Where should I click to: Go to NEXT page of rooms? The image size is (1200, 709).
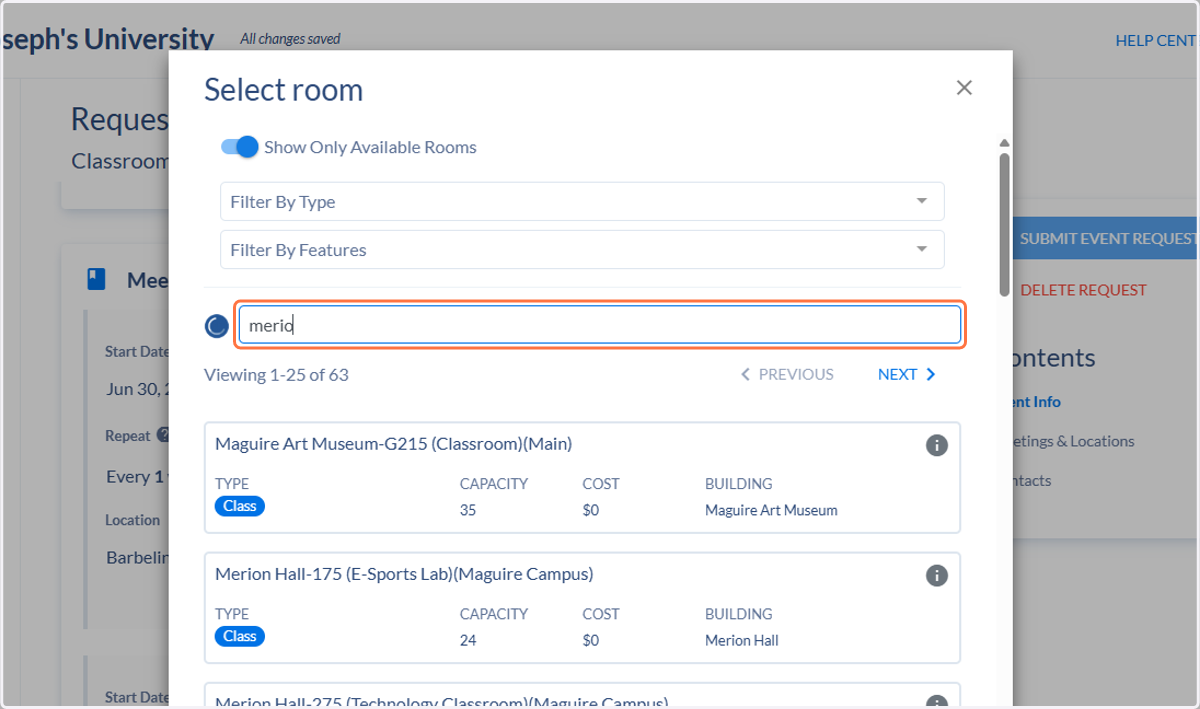pos(907,374)
